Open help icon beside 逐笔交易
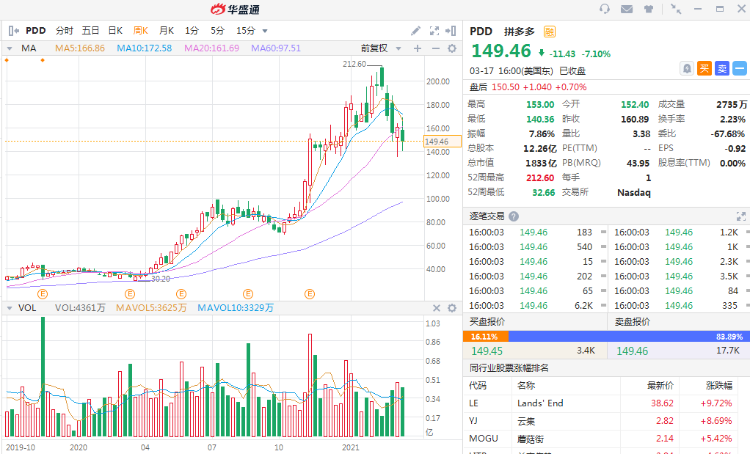 click(x=514, y=216)
